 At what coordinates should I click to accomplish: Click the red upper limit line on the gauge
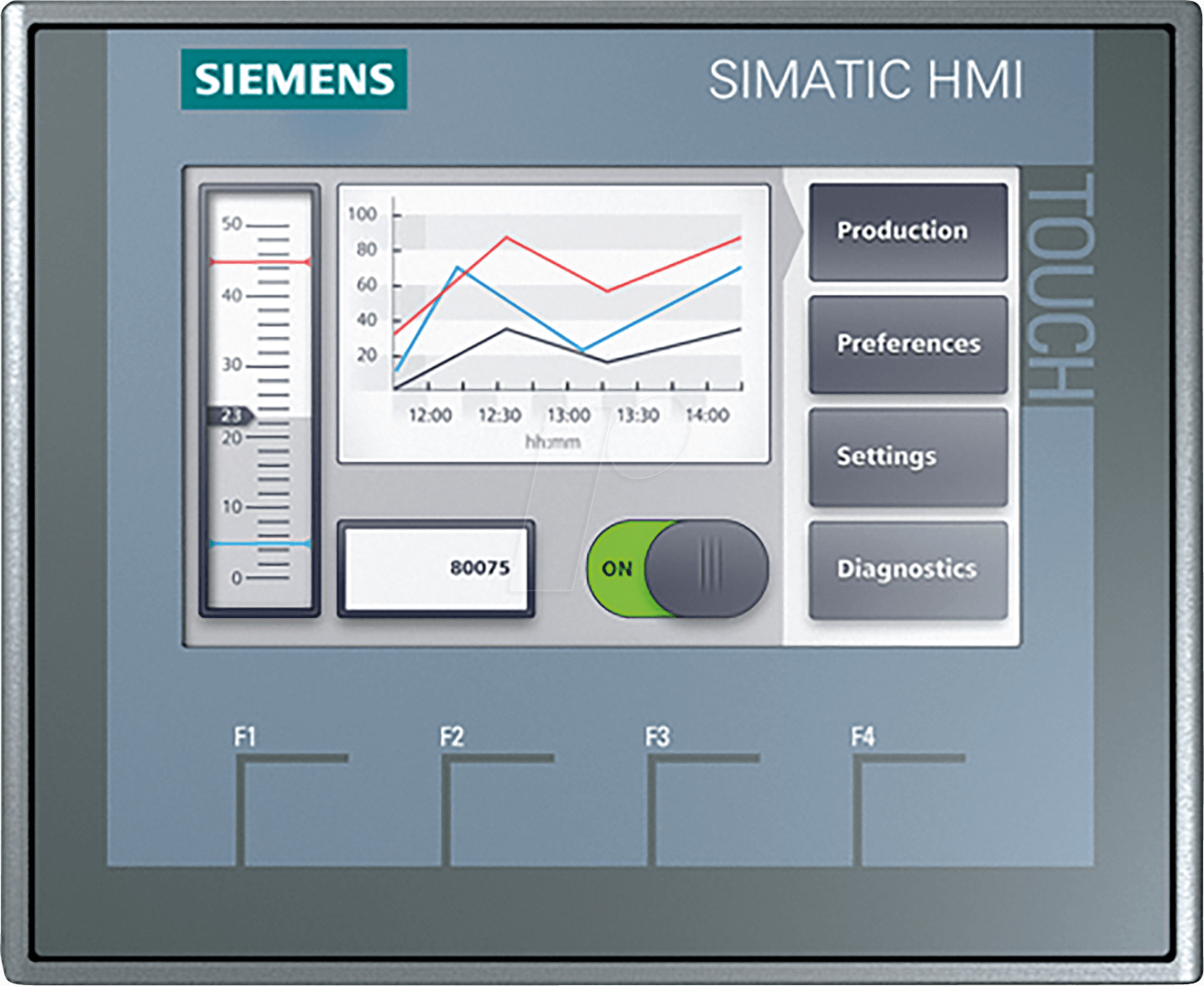pyautogui.click(x=260, y=262)
